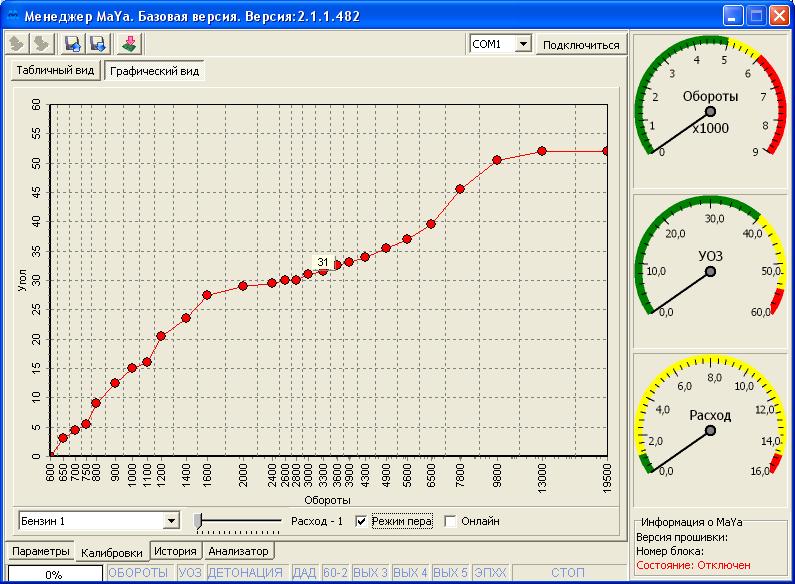Click the Расход gauge dial
Image resolution: width=795 pixels, height=584 pixels.
click(710, 430)
